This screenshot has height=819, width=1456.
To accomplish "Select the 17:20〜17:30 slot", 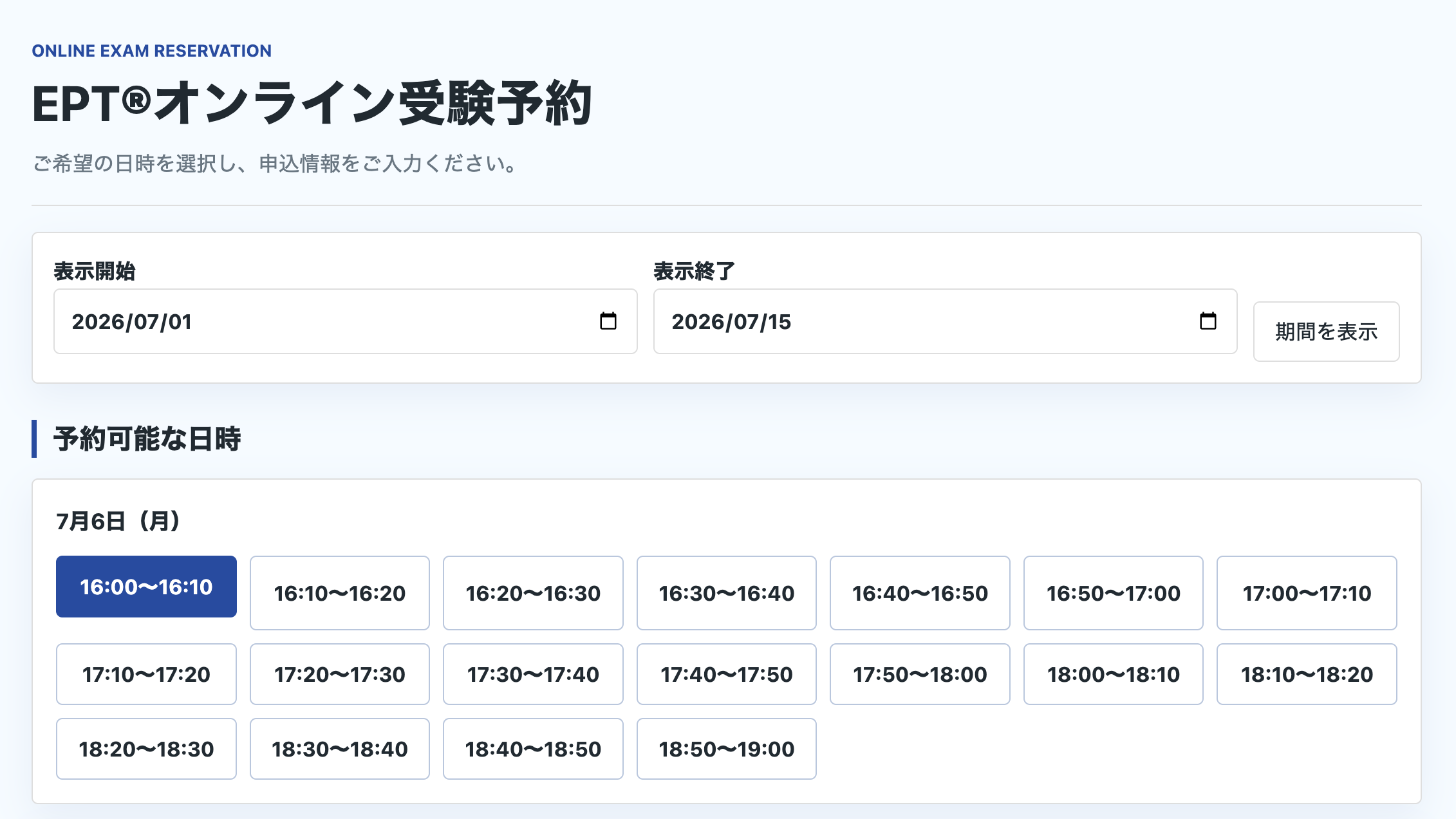I will point(340,674).
